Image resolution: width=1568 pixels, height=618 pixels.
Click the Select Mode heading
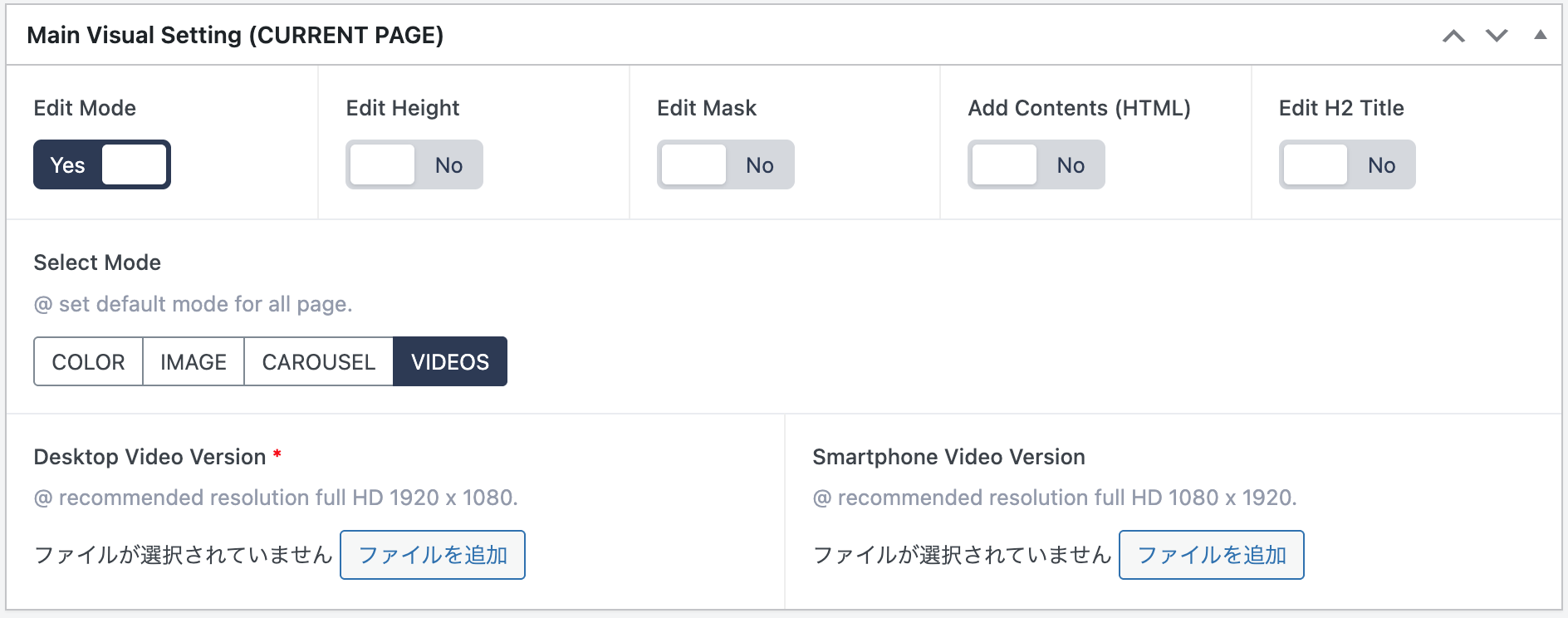point(97,262)
